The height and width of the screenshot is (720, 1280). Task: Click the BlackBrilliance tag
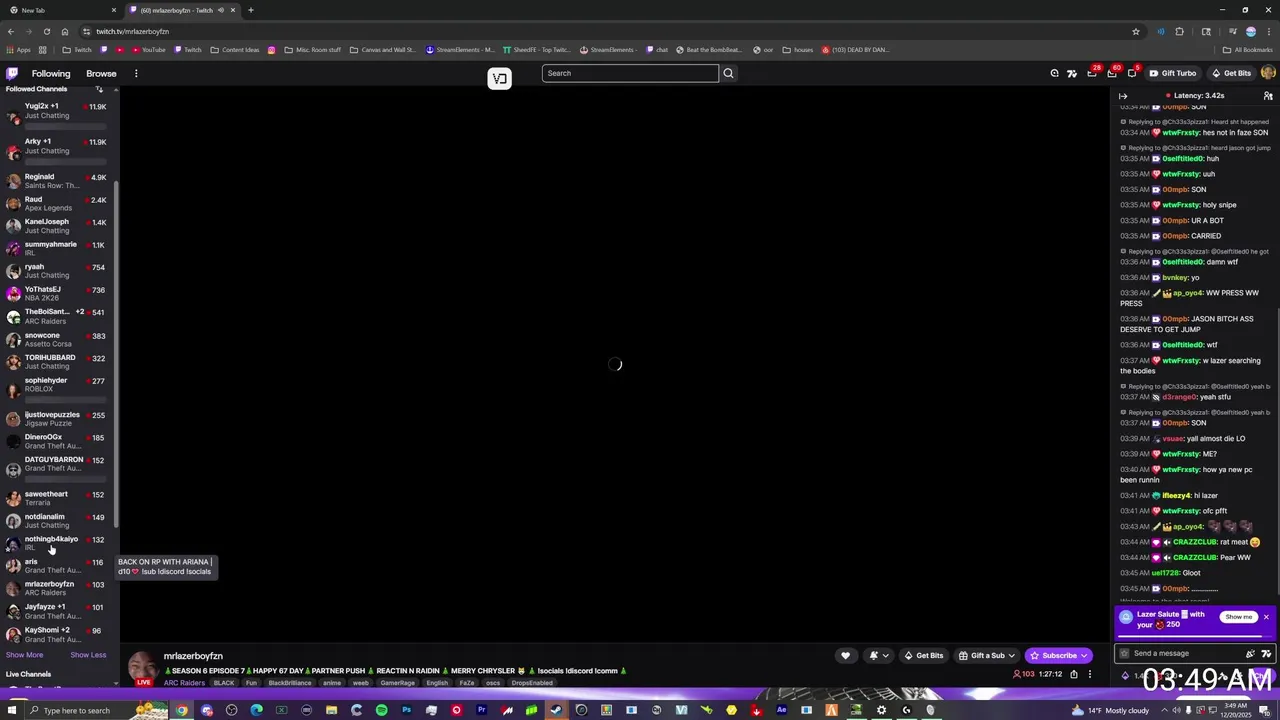coord(290,683)
